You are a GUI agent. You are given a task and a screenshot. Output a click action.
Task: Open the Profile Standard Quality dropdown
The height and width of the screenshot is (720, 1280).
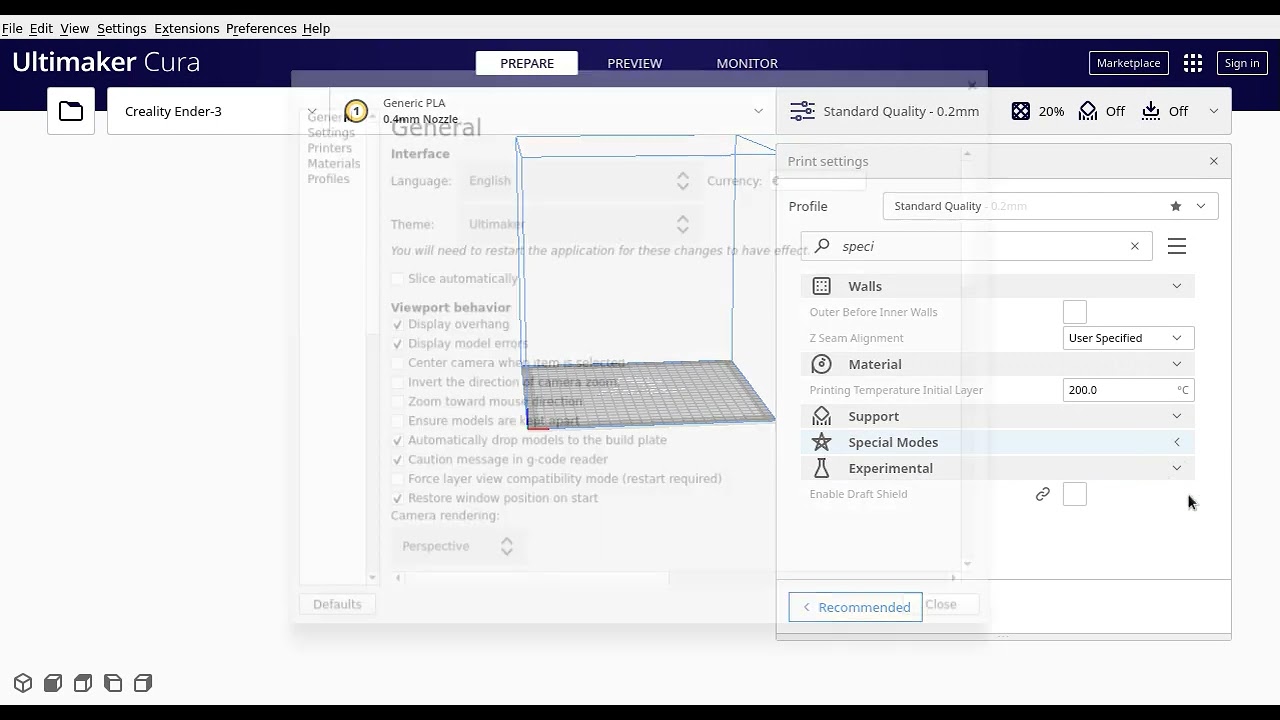[x=1050, y=206]
